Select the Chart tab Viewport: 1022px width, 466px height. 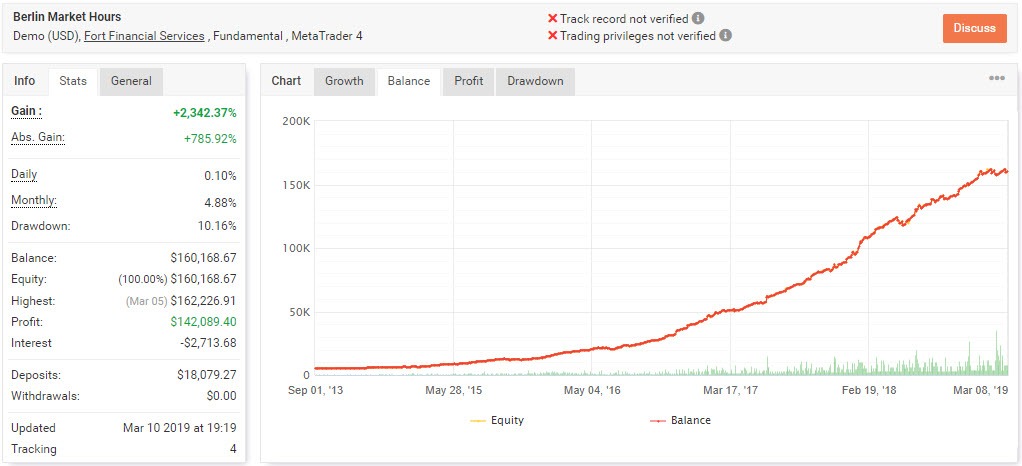point(286,81)
